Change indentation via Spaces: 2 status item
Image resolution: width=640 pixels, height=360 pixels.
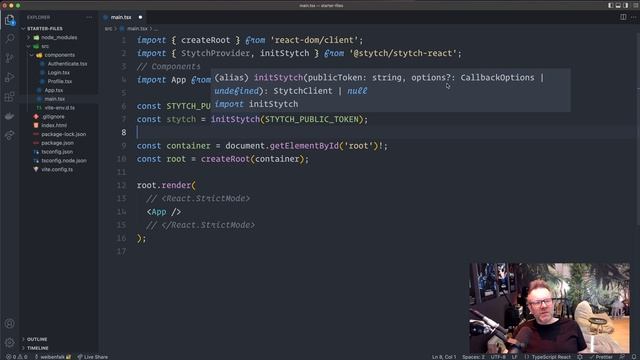[473, 357]
